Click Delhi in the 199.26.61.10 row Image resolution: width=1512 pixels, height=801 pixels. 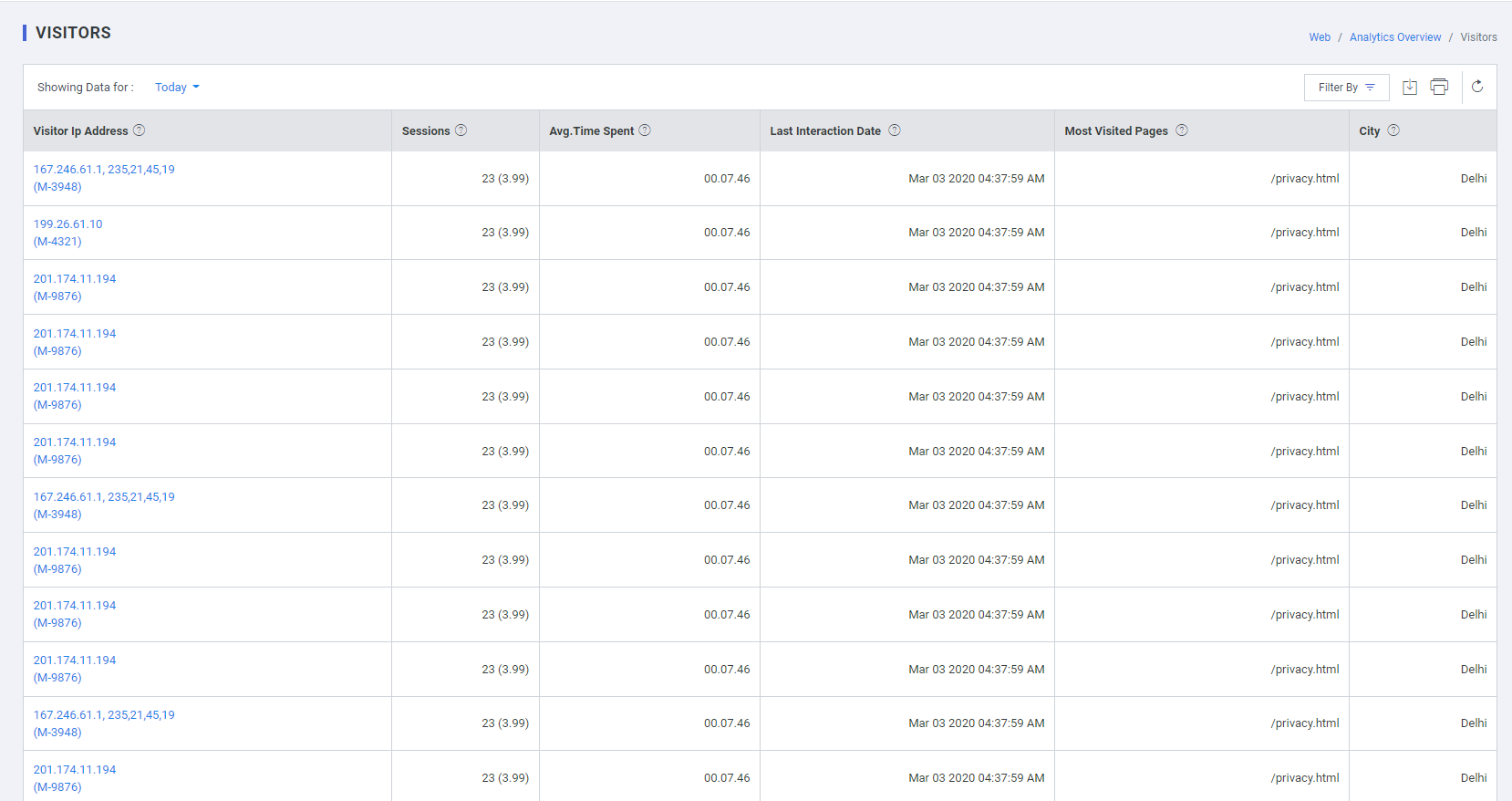[1474, 233]
